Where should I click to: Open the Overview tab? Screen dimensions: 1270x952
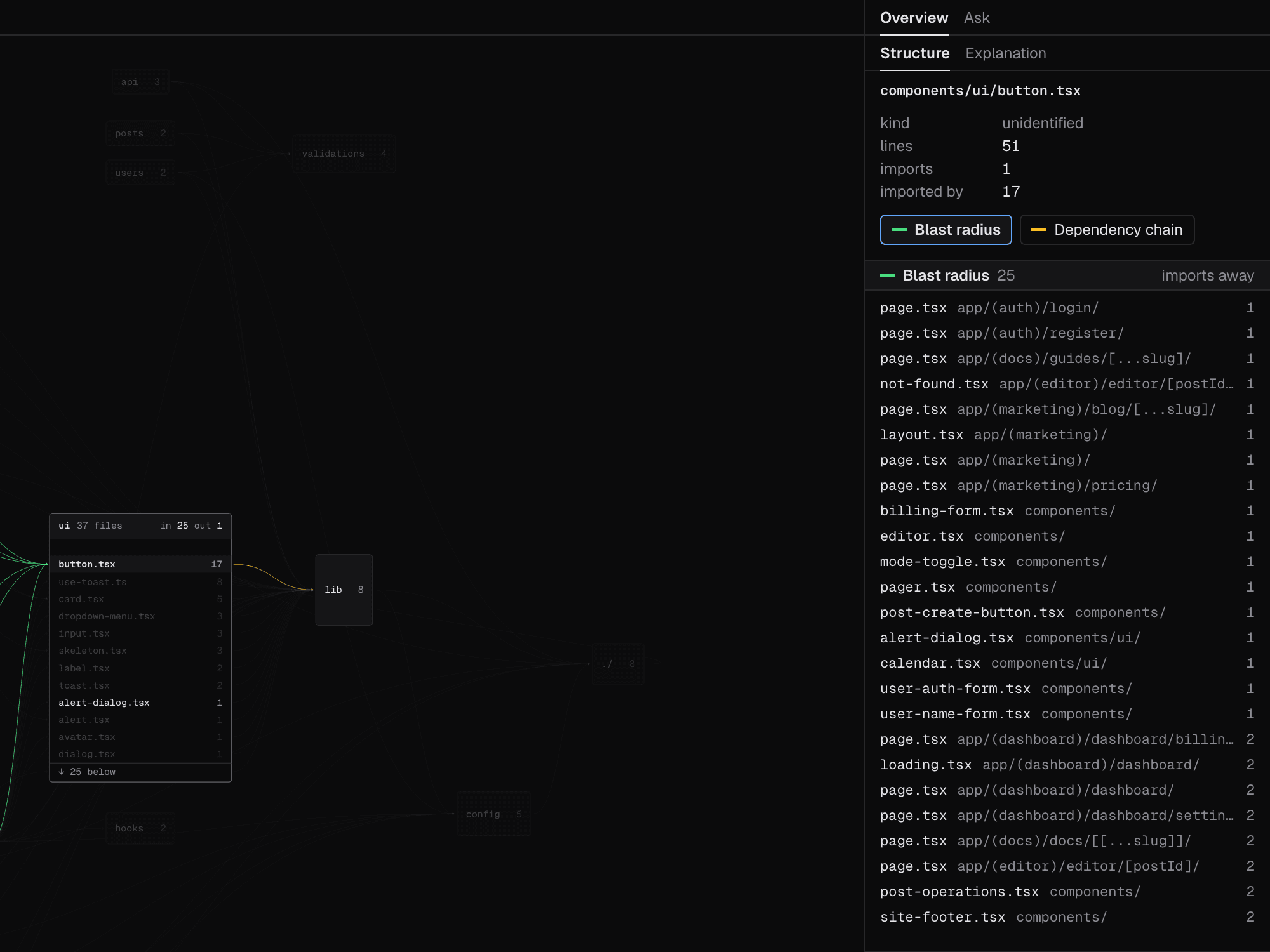[x=914, y=18]
